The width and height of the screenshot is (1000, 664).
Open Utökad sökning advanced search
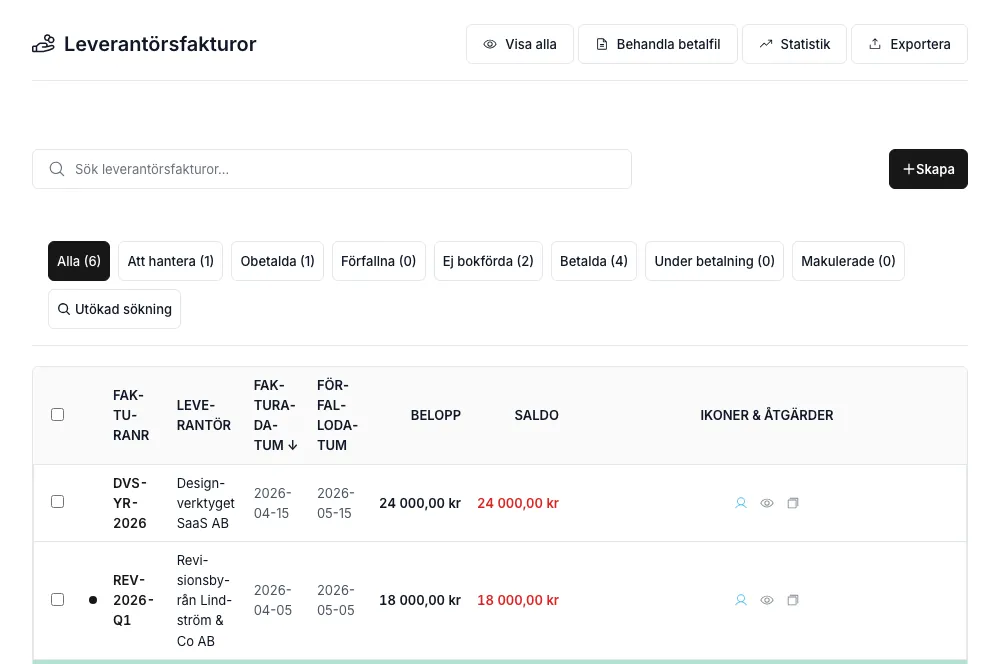click(x=114, y=309)
